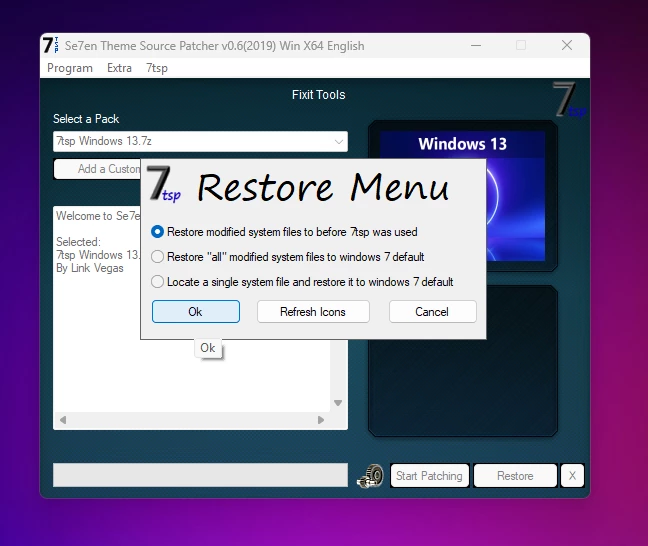Select restore files to before 7tsp was used
648x546 pixels.
157,231
